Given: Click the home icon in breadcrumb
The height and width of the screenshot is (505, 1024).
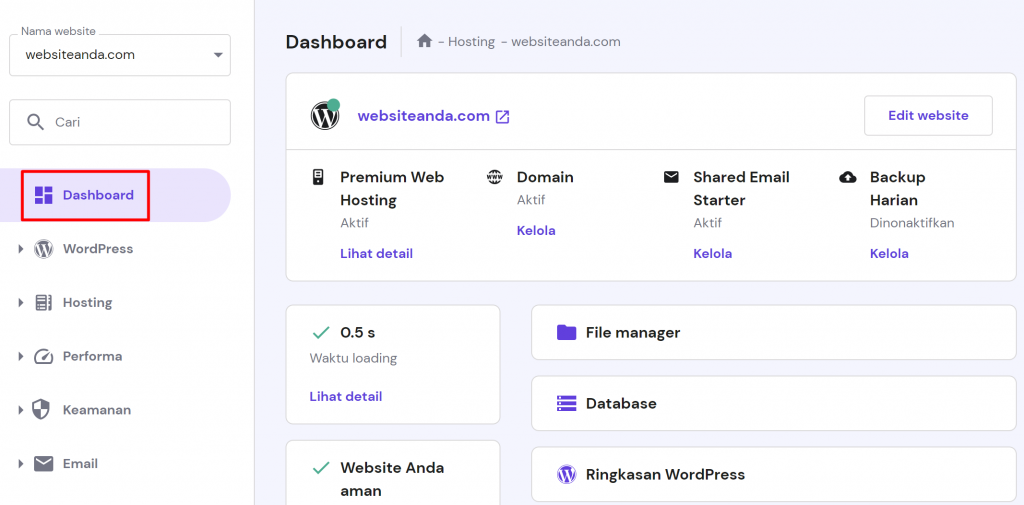Looking at the screenshot, I should (425, 41).
